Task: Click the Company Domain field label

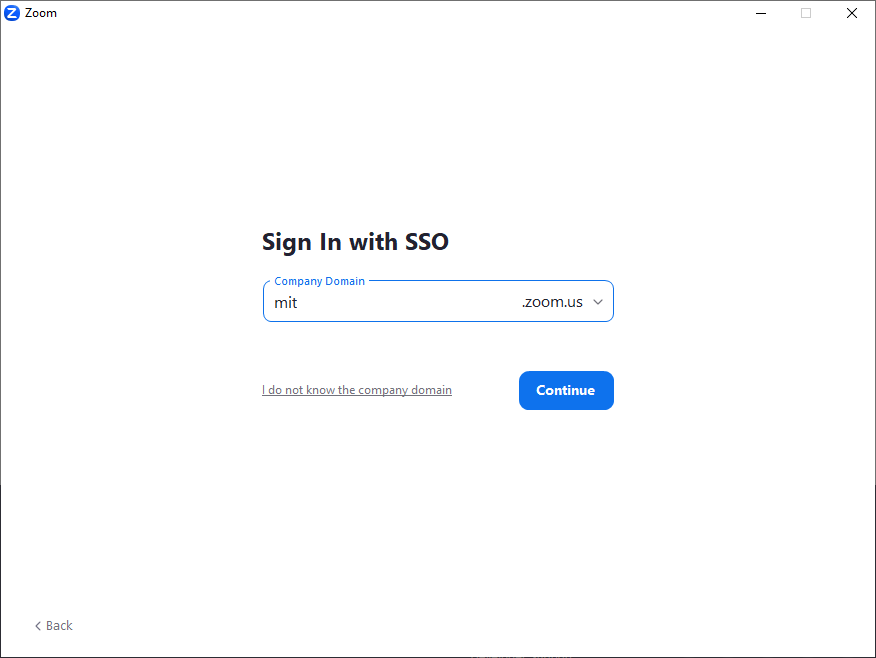Action: tap(319, 281)
